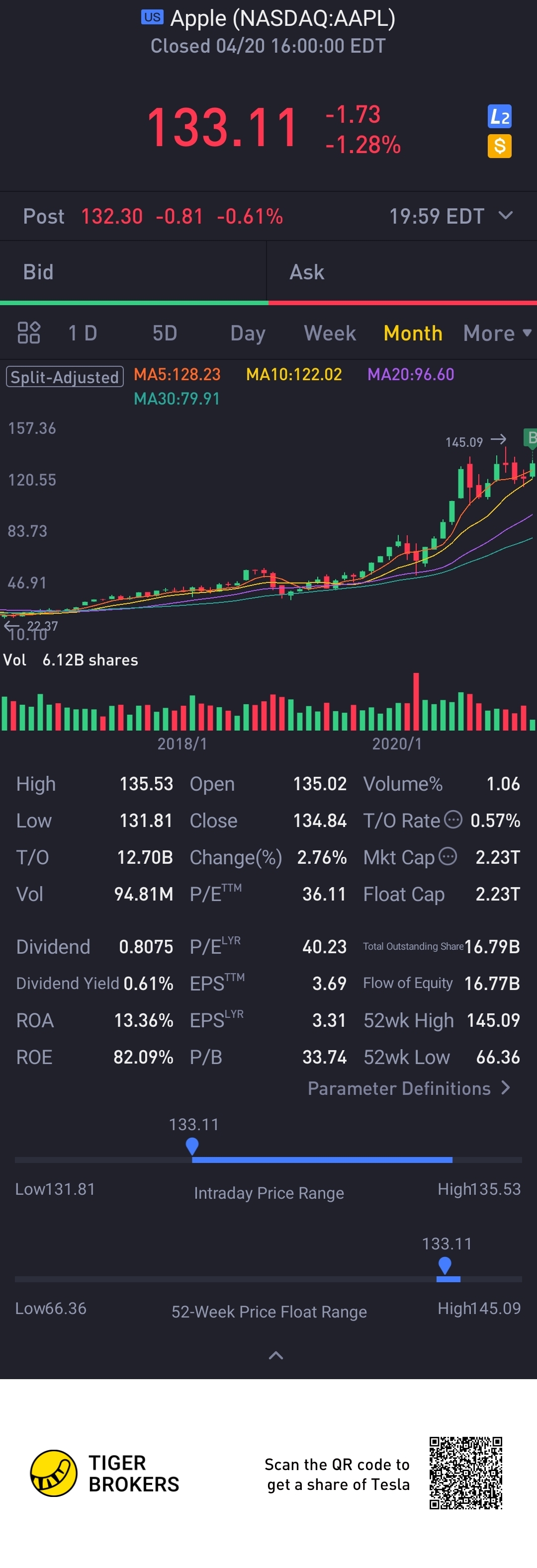Image resolution: width=537 pixels, height=1568 pixels.
Task: Tap the orange dollar sign trade icon
Action: 499,146
